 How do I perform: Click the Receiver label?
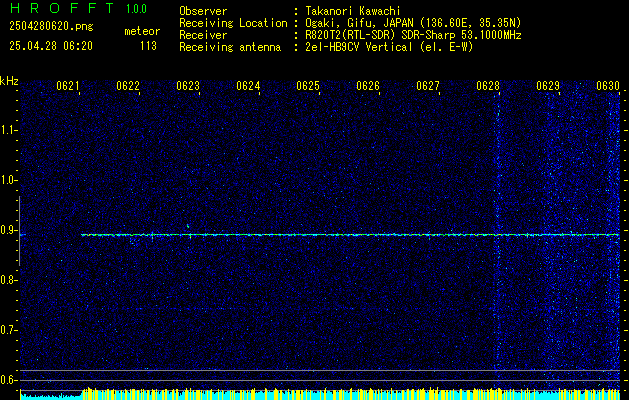pyautogui.click(x=203, y=35)
